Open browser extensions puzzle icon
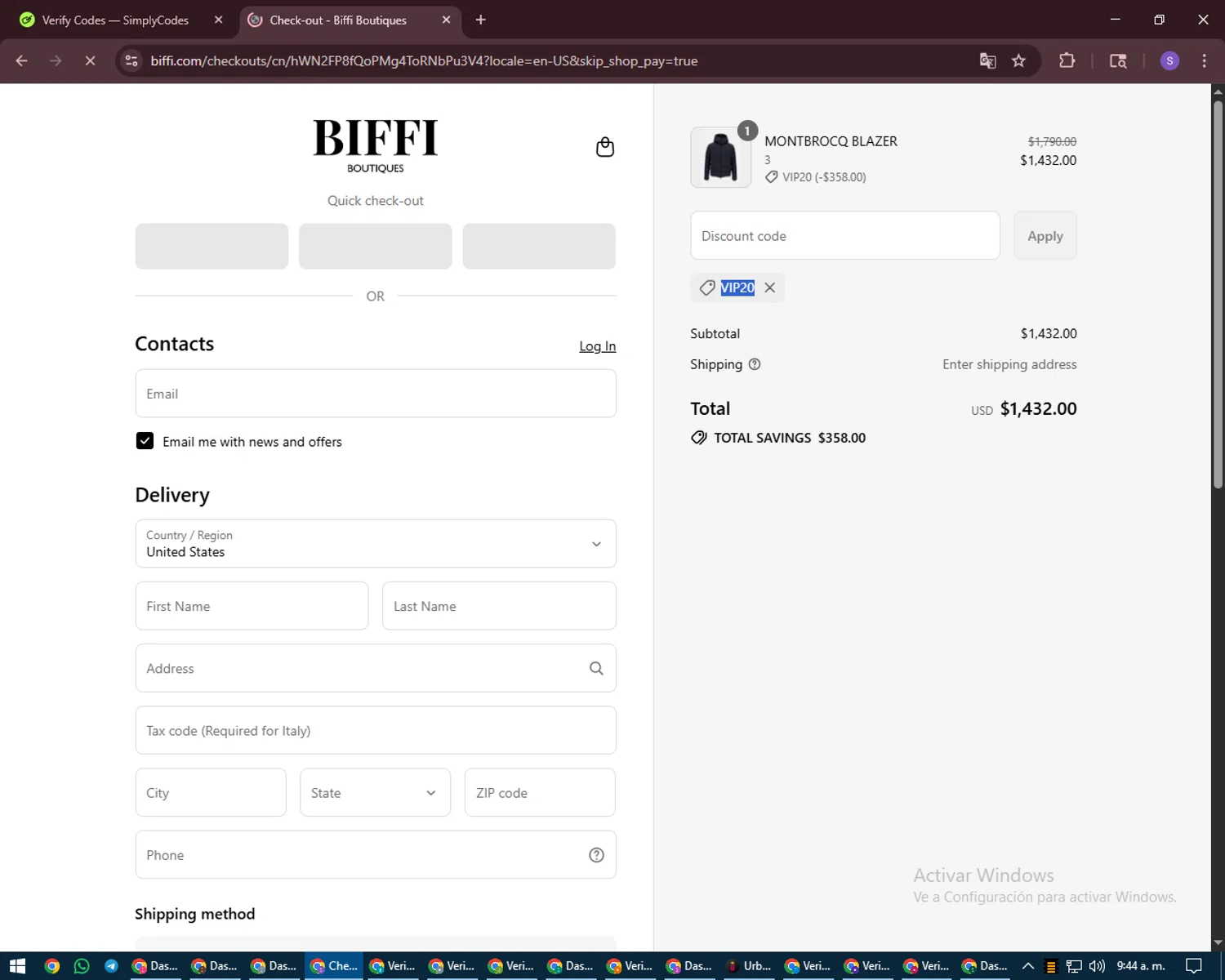 (x=1067, y=60)
